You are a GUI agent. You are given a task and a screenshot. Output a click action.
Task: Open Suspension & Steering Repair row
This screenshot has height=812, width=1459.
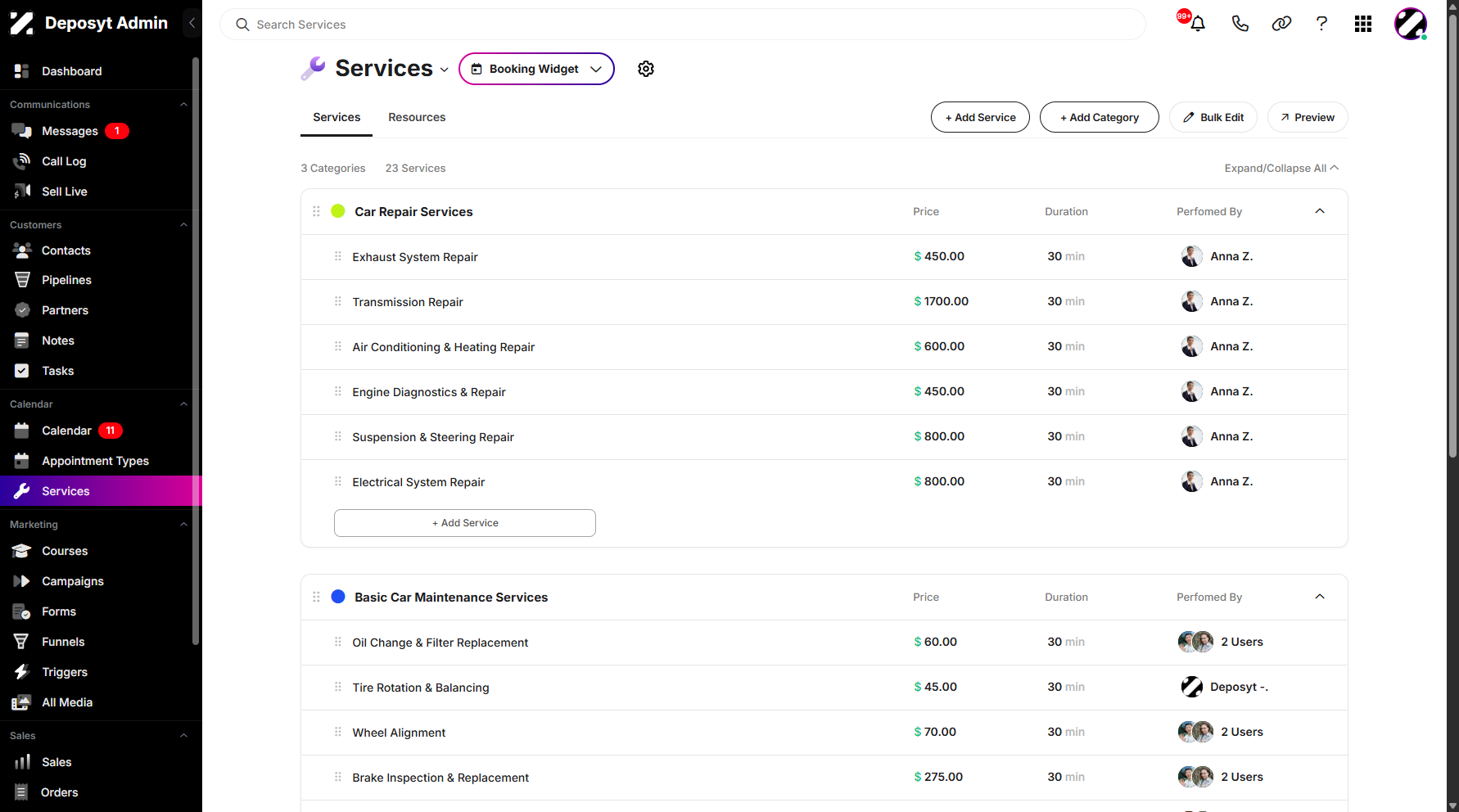pyautogui.click(x=824, y=437)
